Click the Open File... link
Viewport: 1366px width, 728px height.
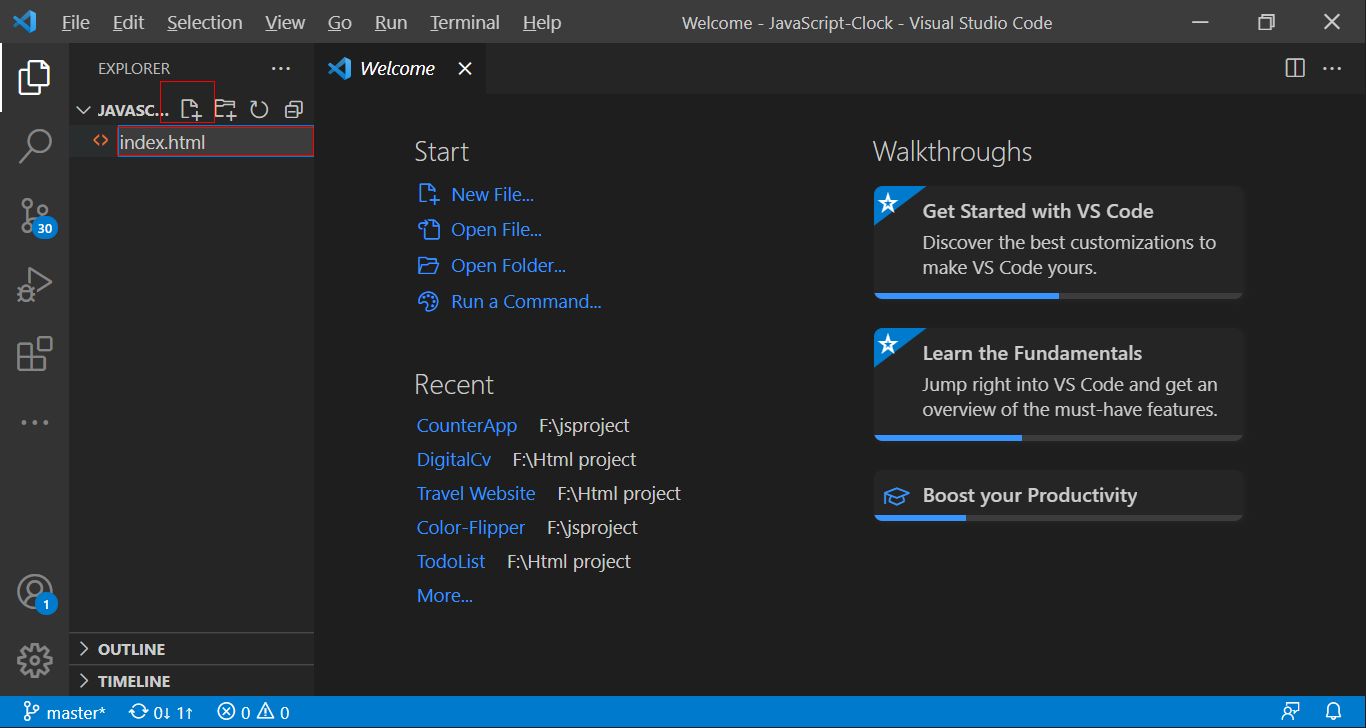(496, 230)
